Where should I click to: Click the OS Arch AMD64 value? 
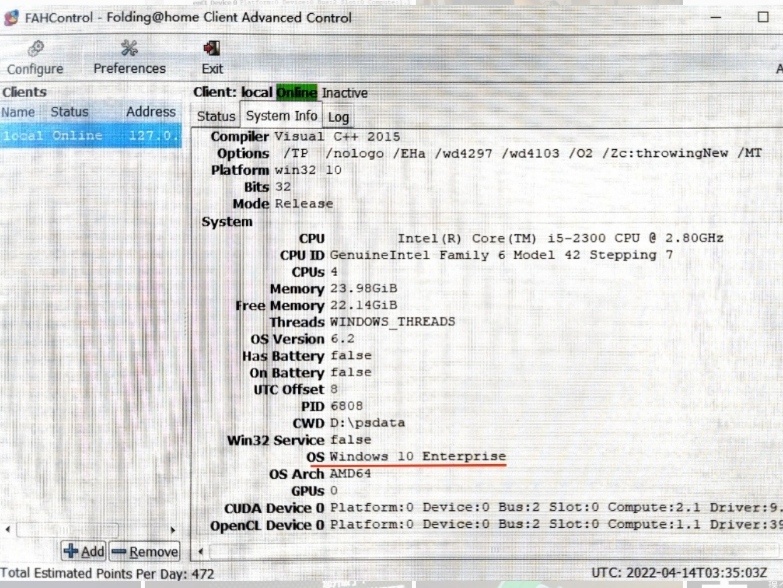pyautogui.click(x=350, y=474)
